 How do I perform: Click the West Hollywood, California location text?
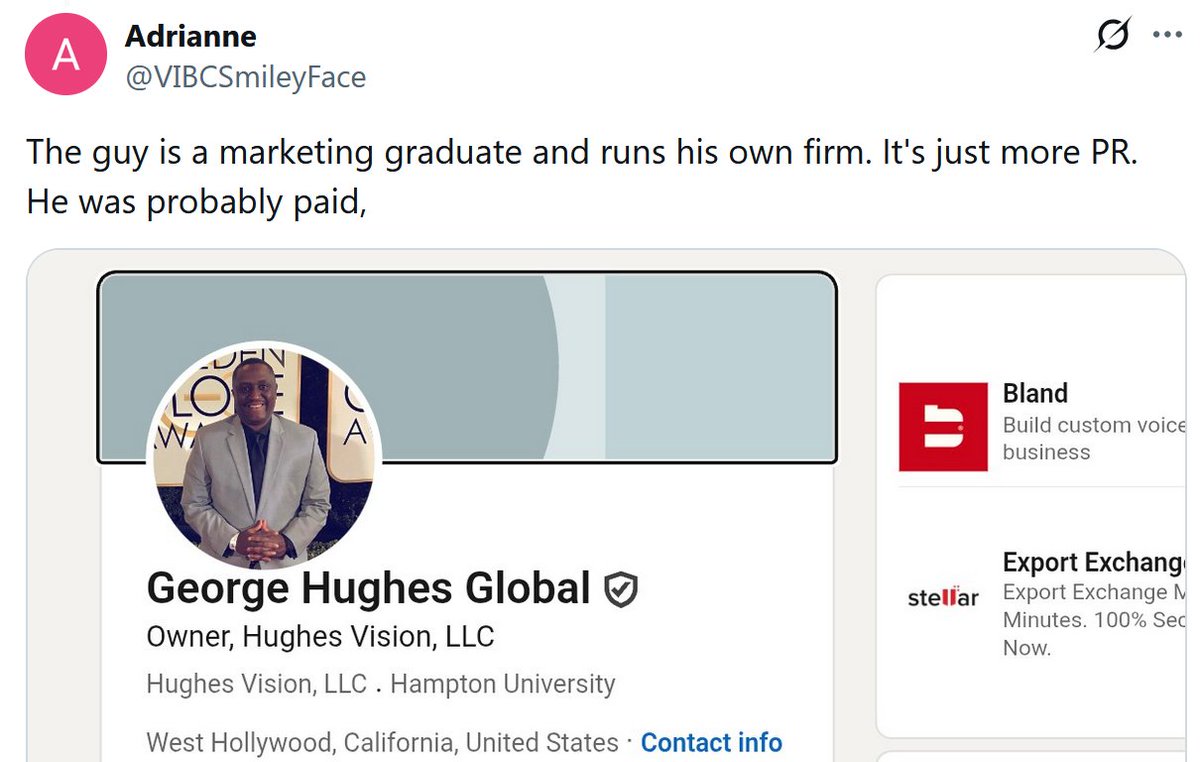[x=382, y=743]
